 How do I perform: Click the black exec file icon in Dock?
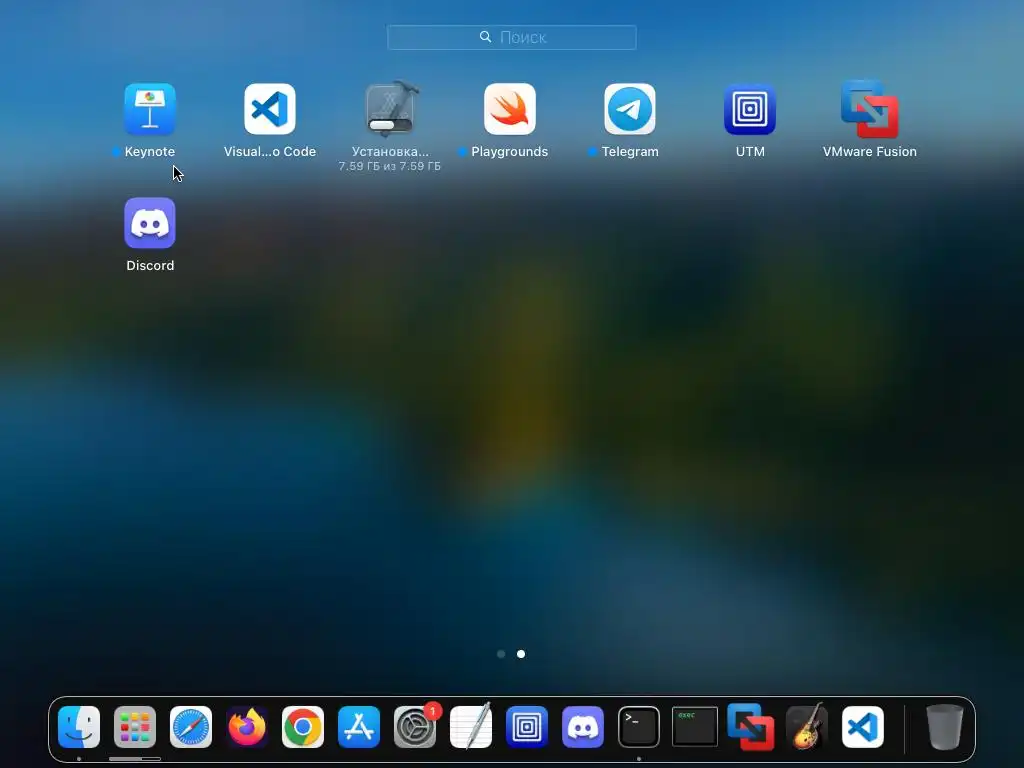(x=695, y=726)
